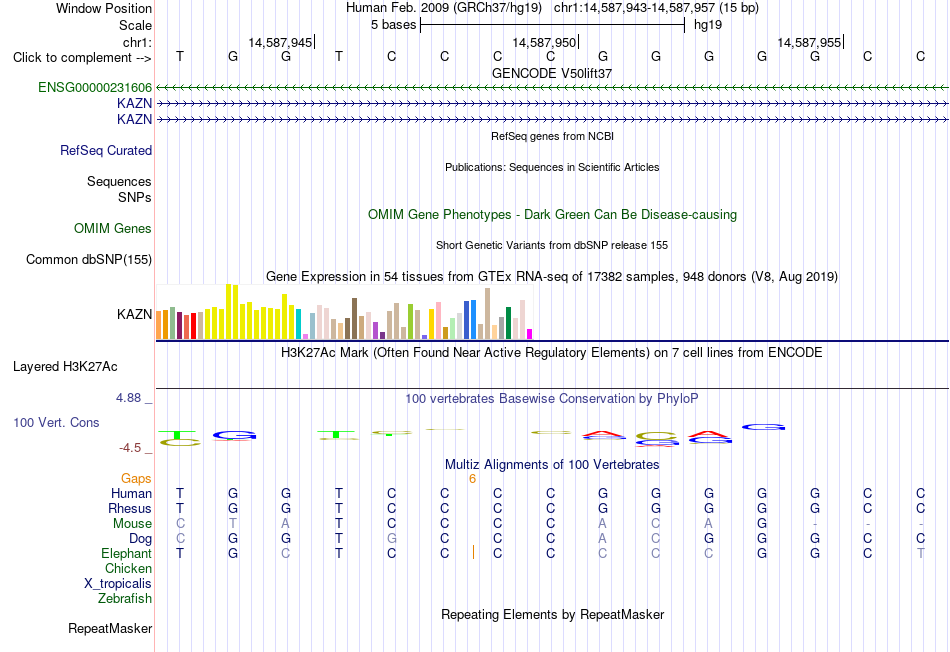Click the 14,587,945 ruler position
950x652 pixels.
281,42
